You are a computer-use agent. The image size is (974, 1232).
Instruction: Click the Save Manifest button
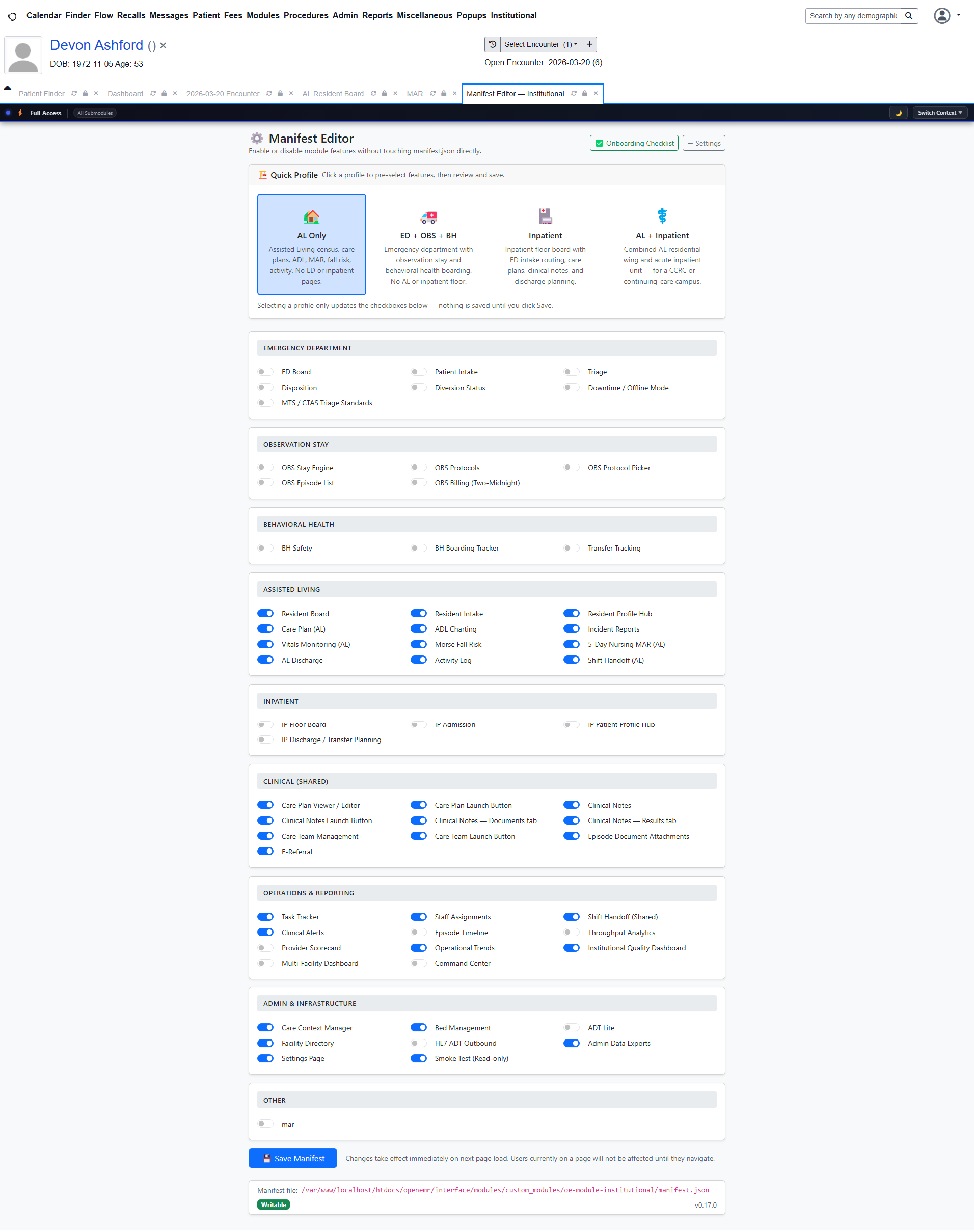(x=292, y=1158)
